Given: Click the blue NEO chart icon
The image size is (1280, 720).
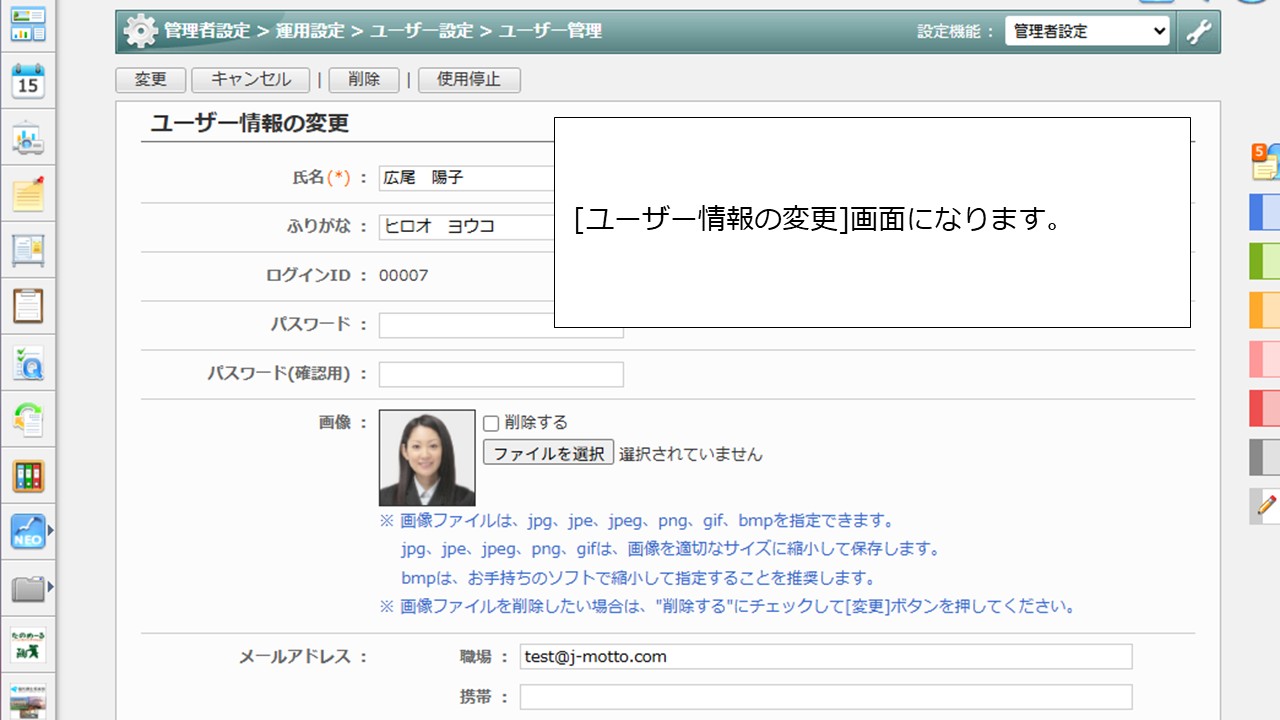Looking at the screenshot, I should (28, 531).
